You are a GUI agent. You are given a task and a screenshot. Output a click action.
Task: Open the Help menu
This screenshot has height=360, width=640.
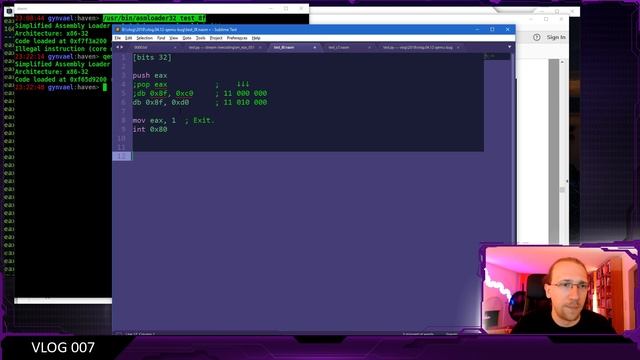(x=256, y=38)
